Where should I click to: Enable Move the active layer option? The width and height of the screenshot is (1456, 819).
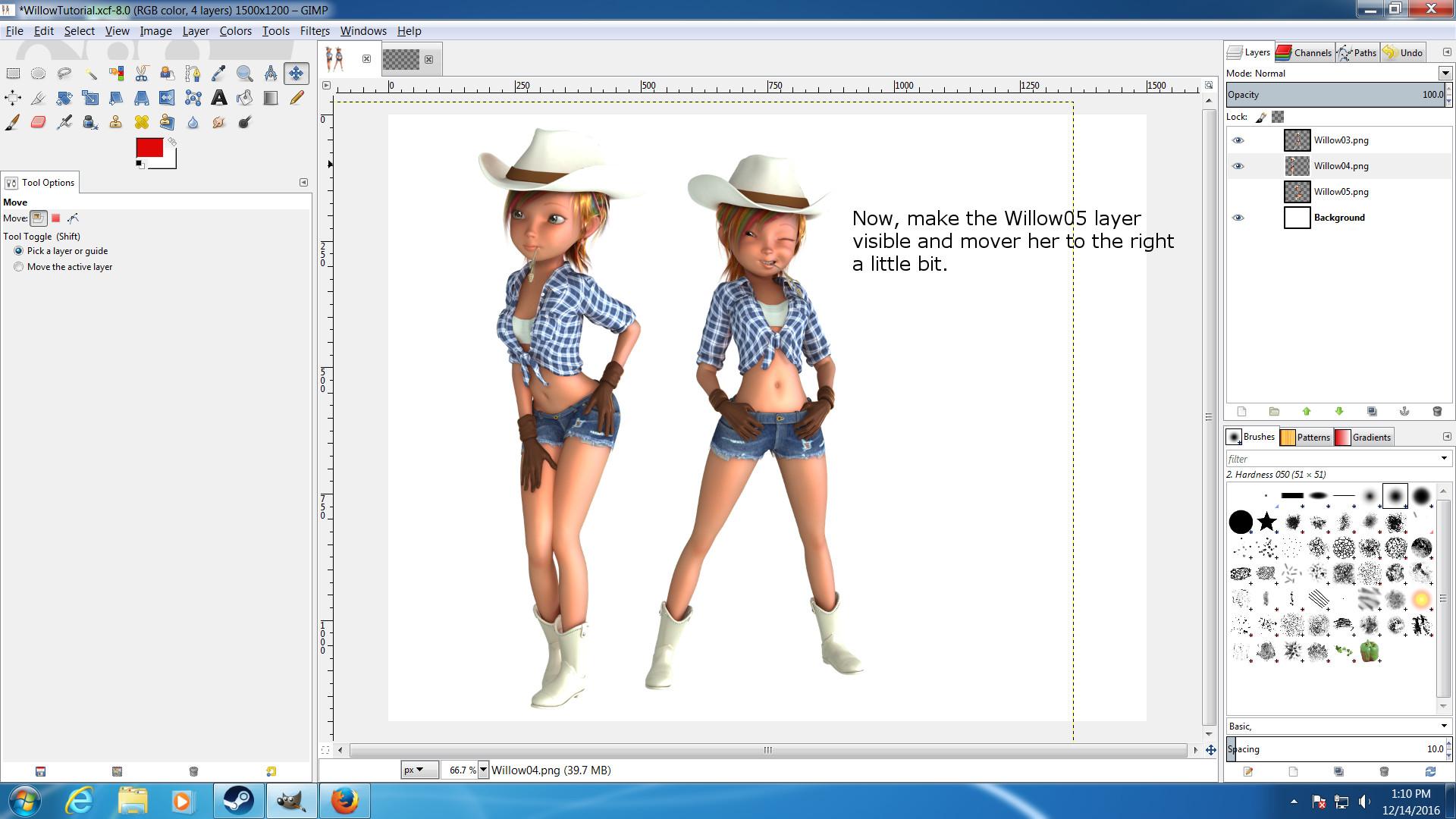(x=19, y=267)
